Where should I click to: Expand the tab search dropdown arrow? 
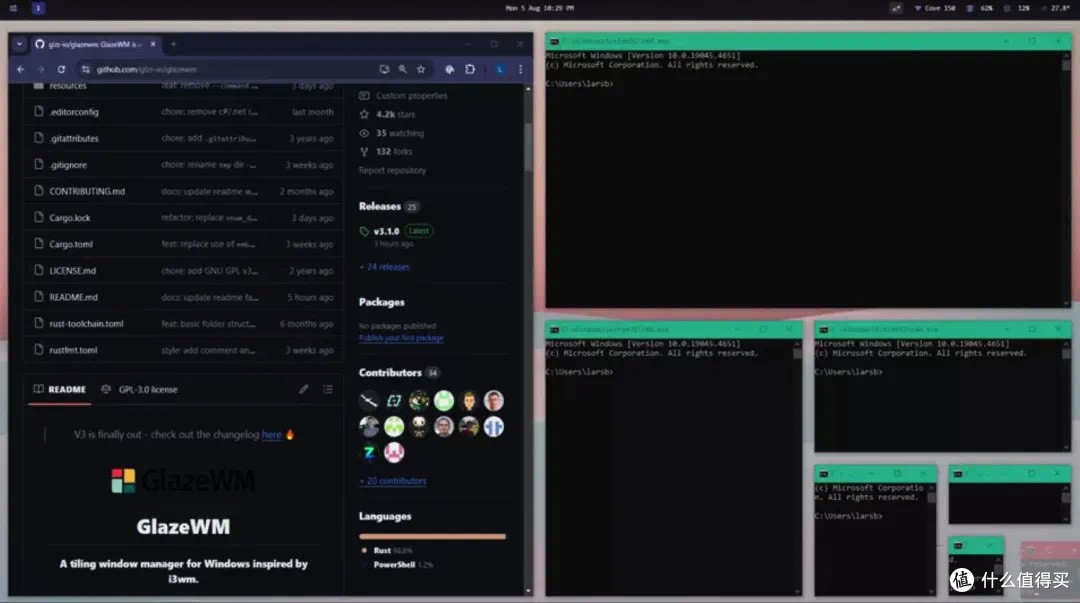[x=19, y=44]
